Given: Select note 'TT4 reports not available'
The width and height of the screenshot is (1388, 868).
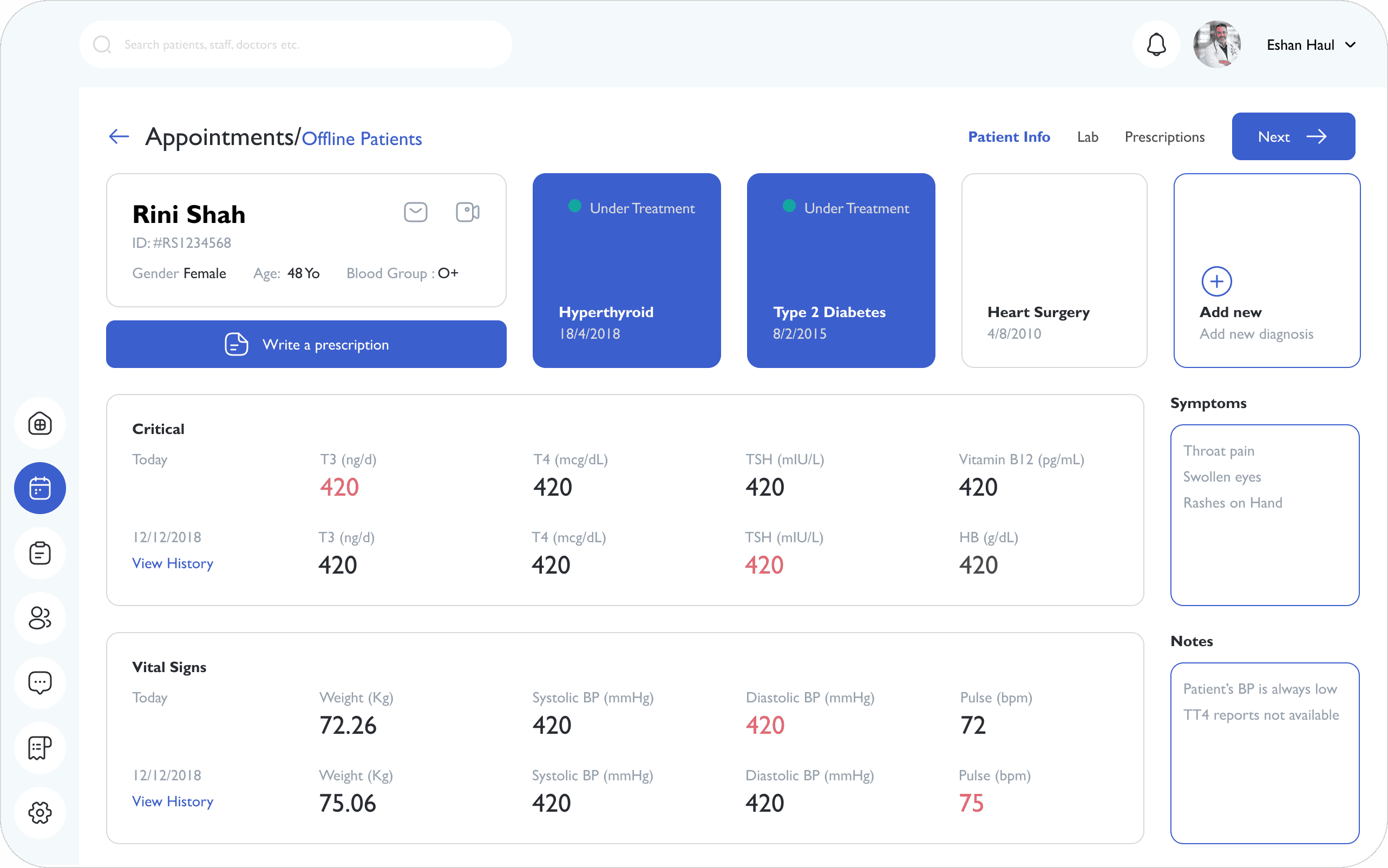Looking at the screenshot, I should click(1261, 715).
